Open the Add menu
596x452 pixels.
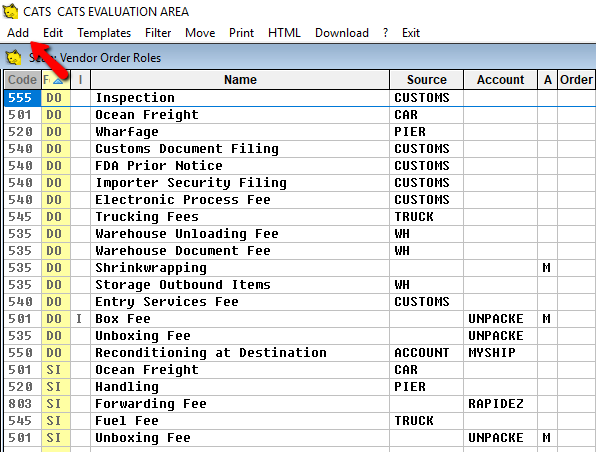18,33
